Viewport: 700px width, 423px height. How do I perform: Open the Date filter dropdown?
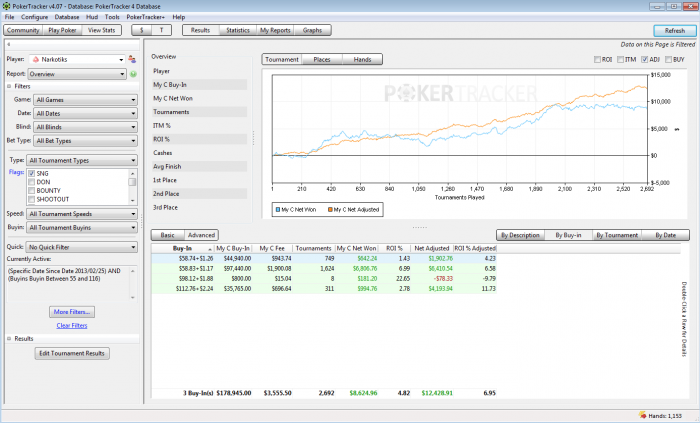click(x=85, y=113)
